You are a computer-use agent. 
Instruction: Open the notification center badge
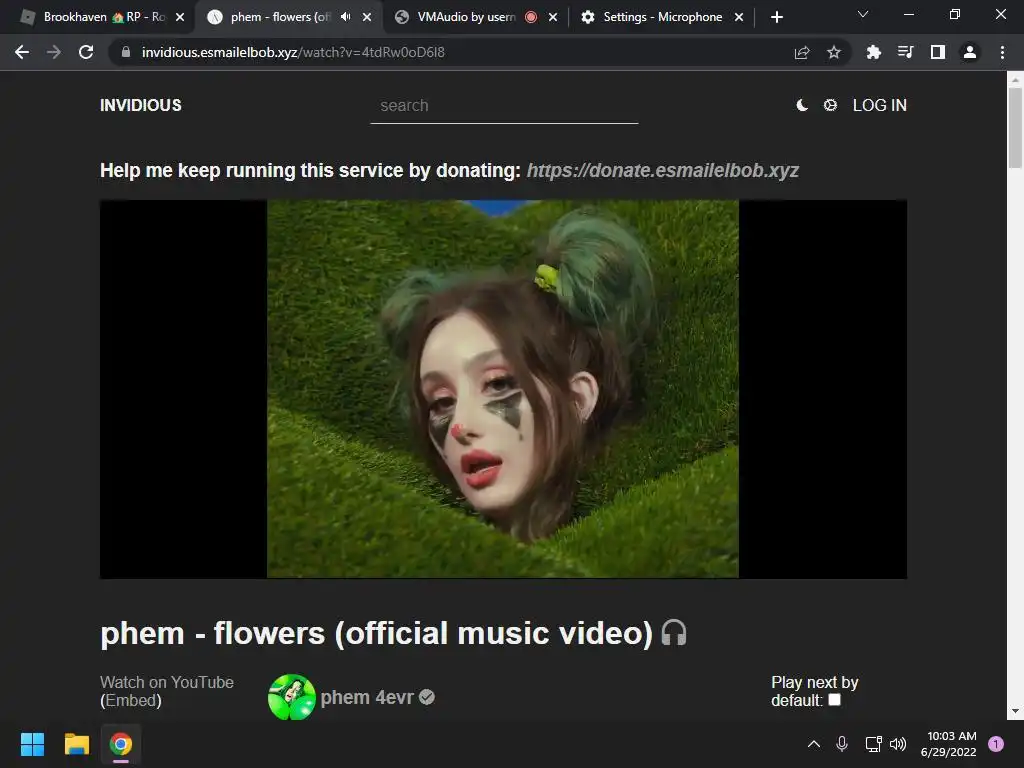pos(996,744)
